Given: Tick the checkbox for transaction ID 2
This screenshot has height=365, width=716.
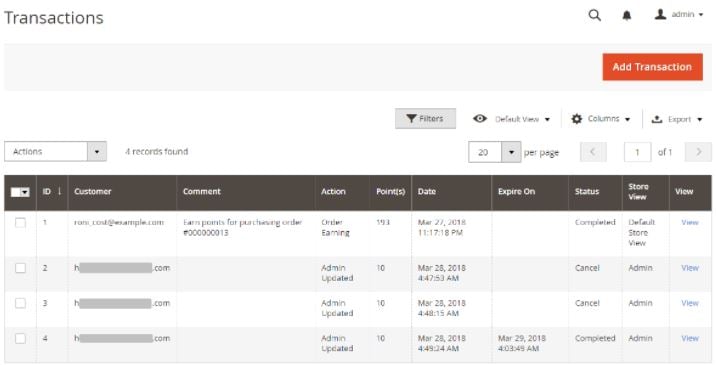Looking at the screenshot, I should (20, 268).
